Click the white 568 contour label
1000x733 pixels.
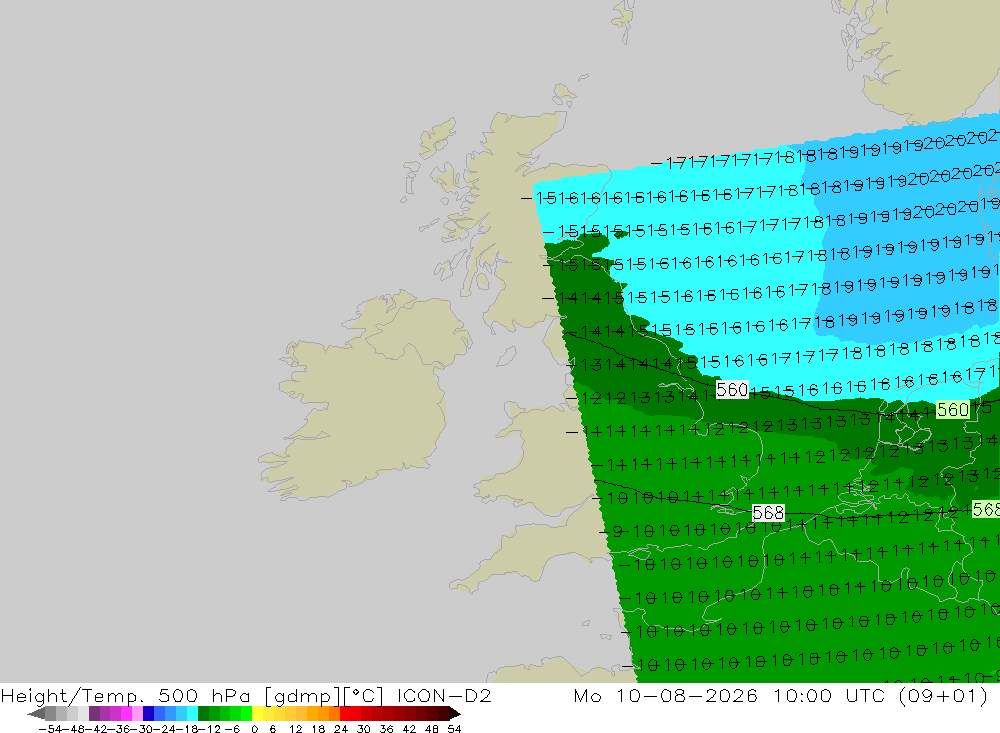coord(768,513)
